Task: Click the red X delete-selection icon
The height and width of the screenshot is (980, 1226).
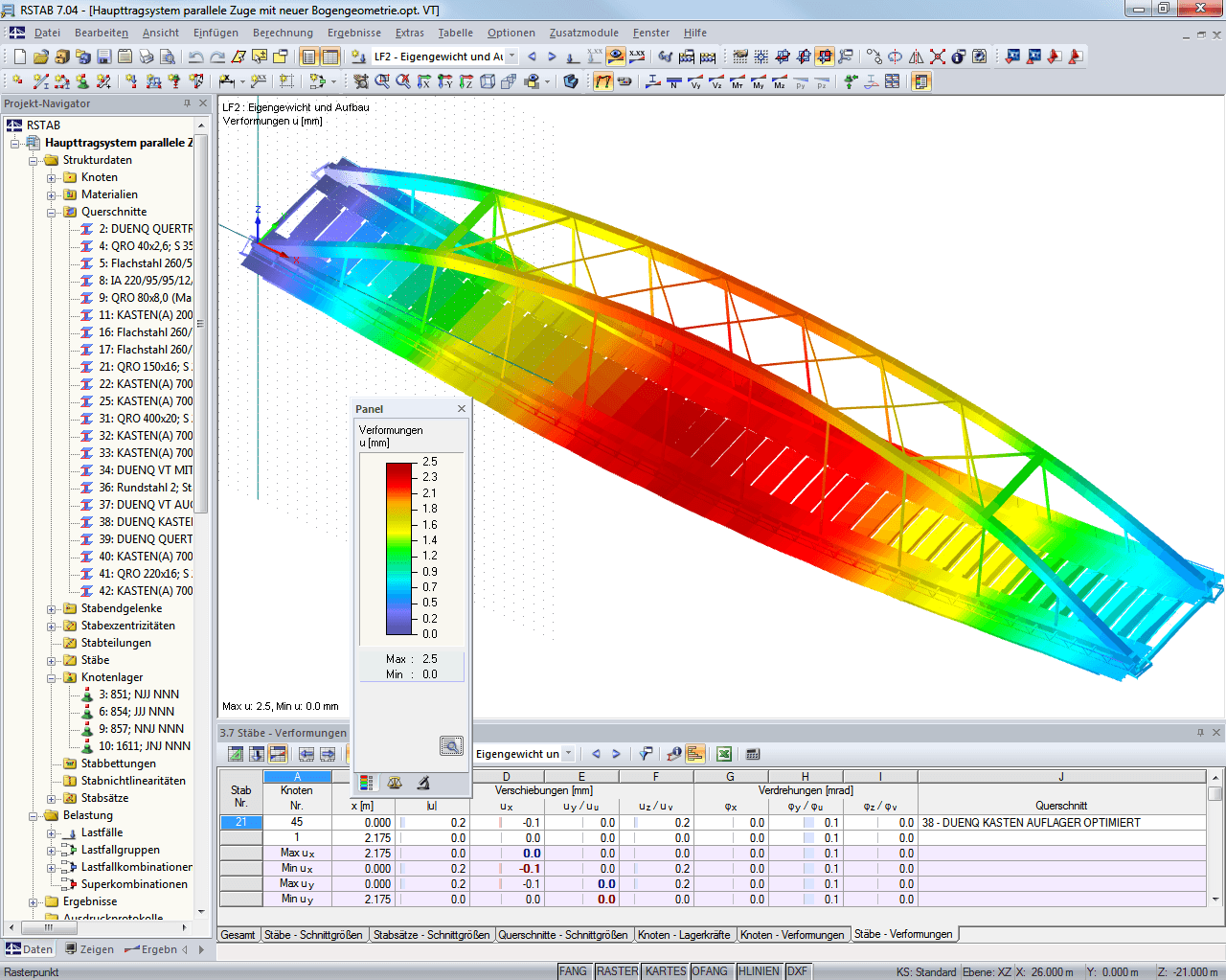Action: tap(938, 57)
